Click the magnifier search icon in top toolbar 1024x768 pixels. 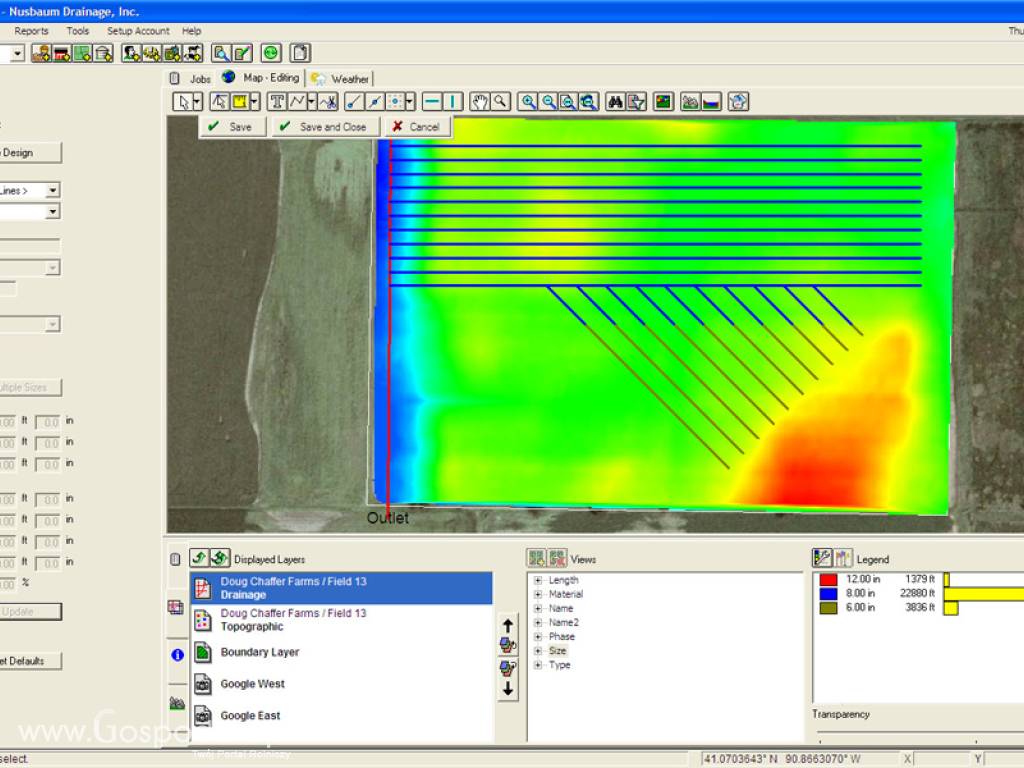click(x=221, y=53)
